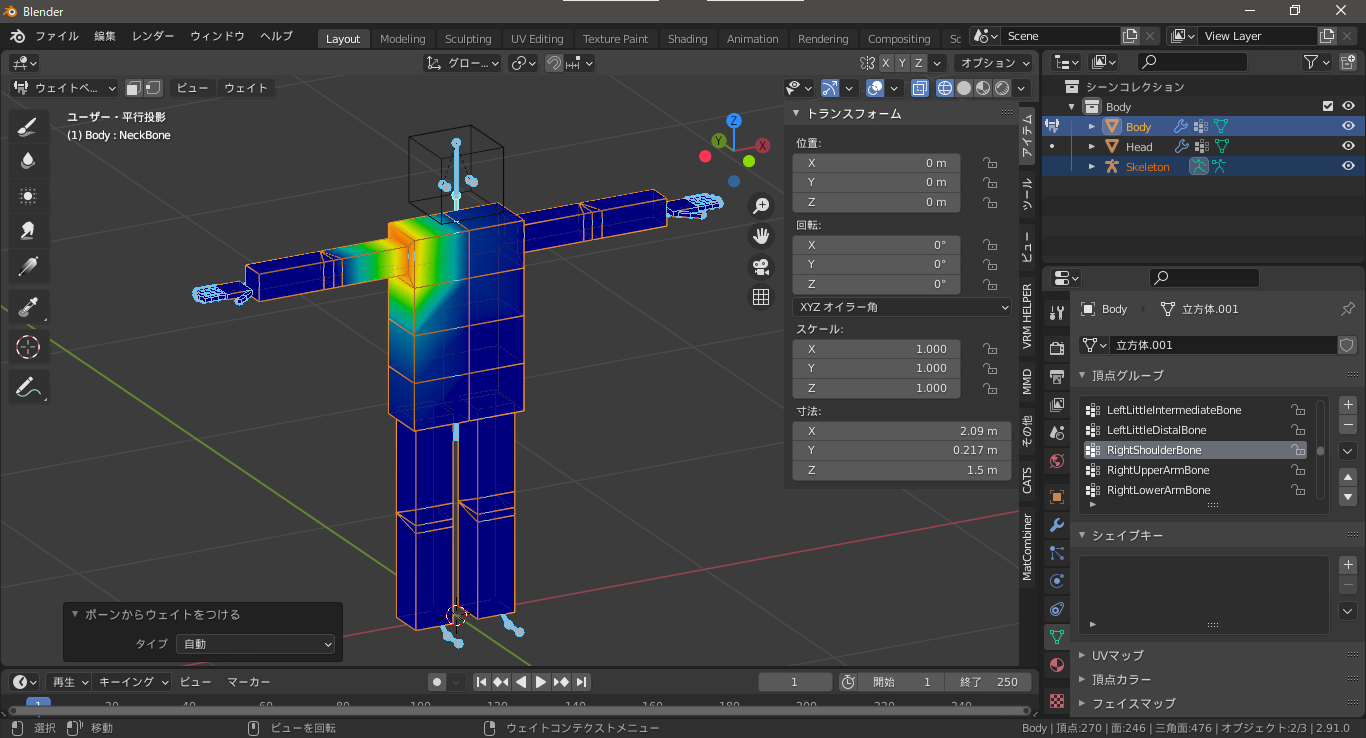The height and width of the screenshot is (738, 1366).
Task: Add new collection in outliner header
Action: point(1347,62)
